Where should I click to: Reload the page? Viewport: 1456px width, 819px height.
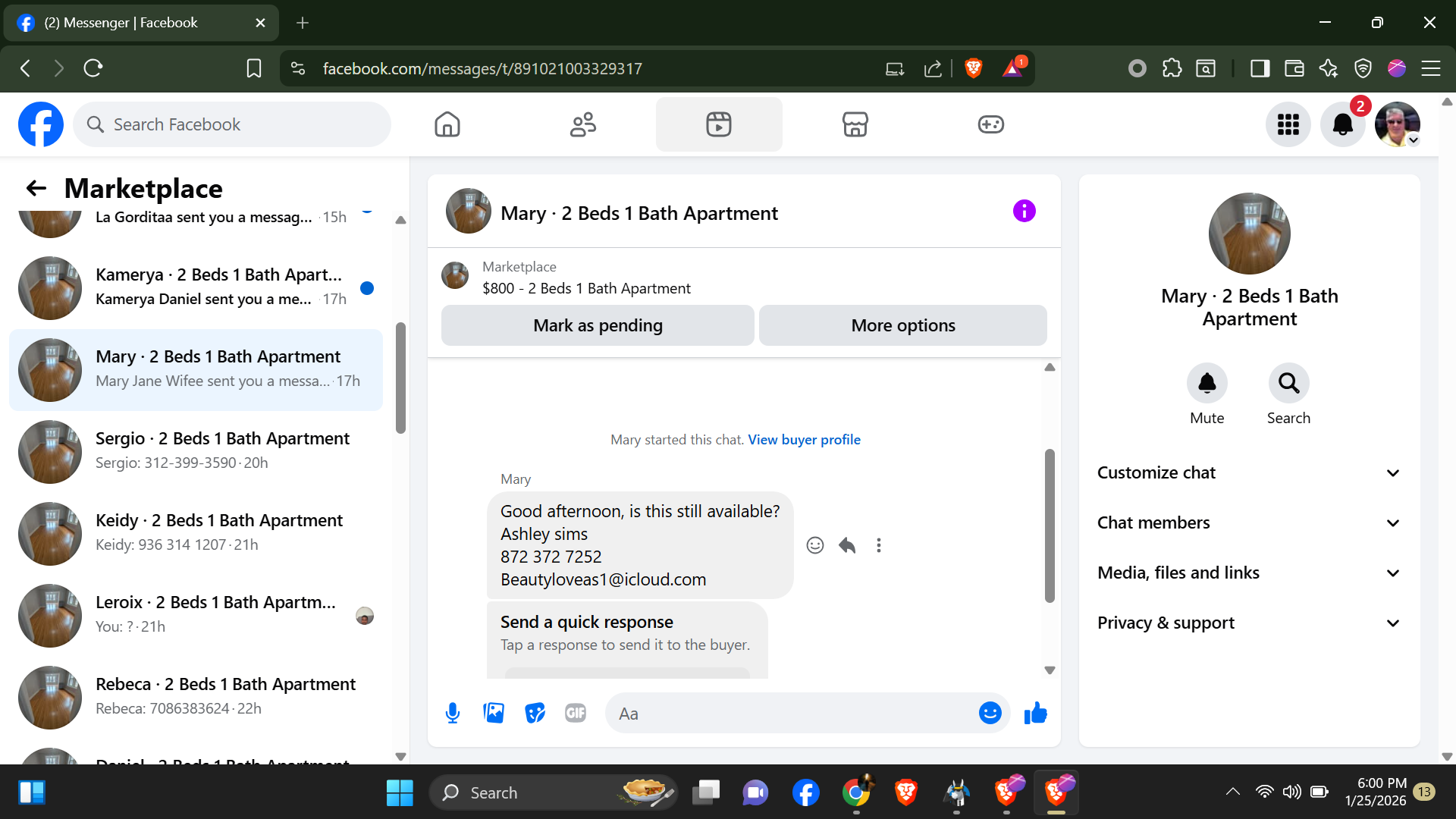93,68
